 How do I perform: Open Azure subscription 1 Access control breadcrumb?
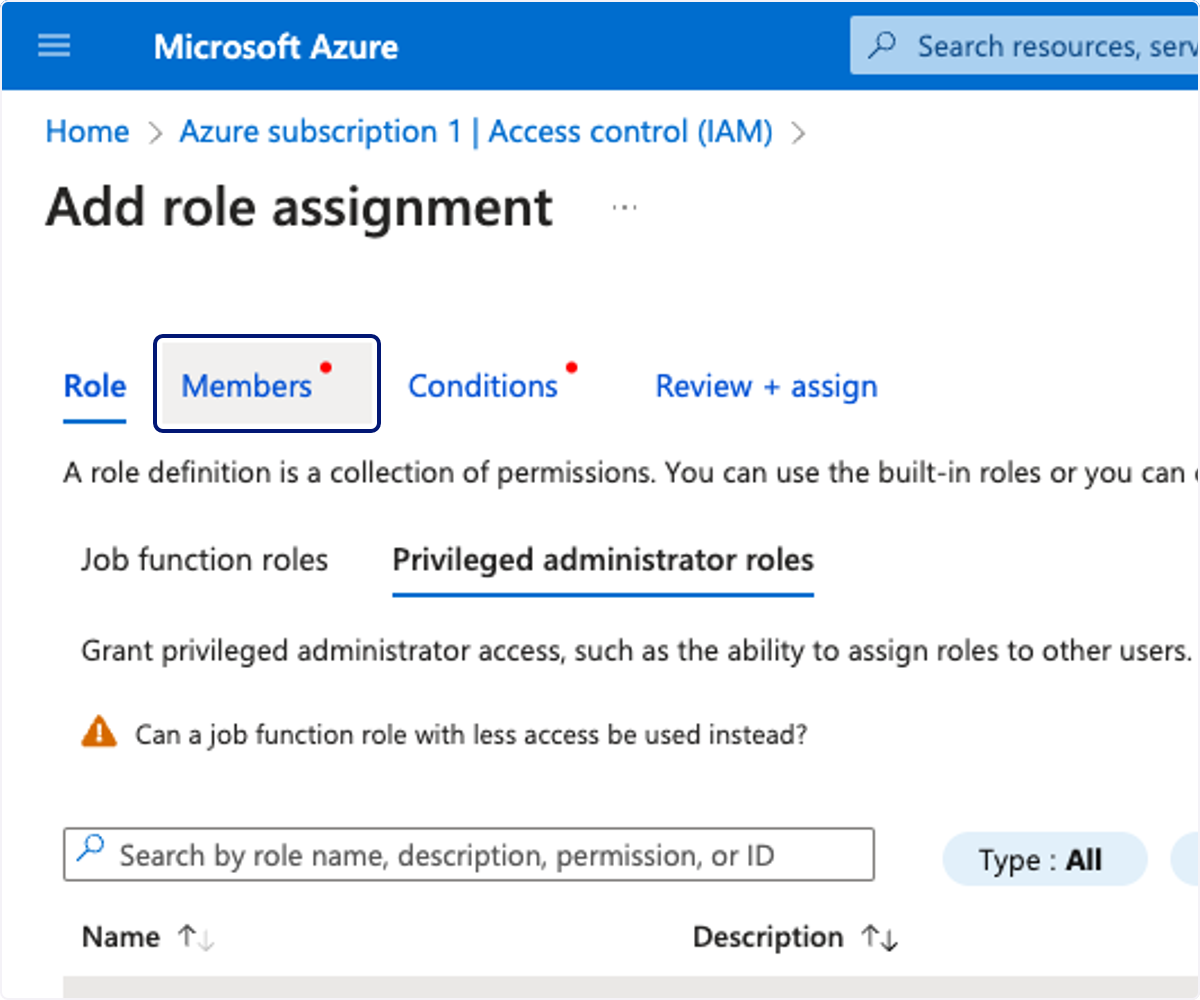point(476,132)
